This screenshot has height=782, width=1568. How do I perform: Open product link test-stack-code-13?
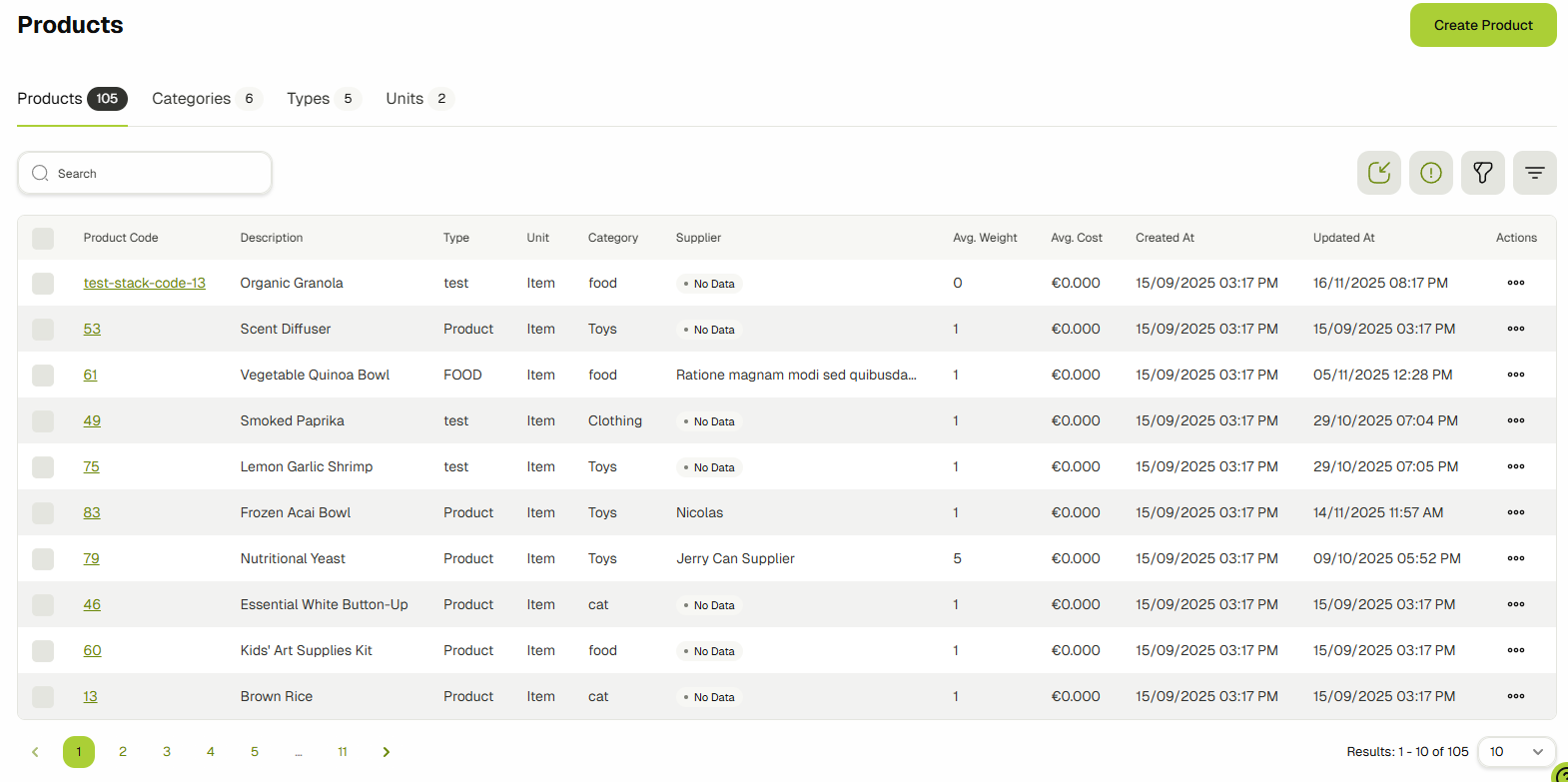pos(144,283)
